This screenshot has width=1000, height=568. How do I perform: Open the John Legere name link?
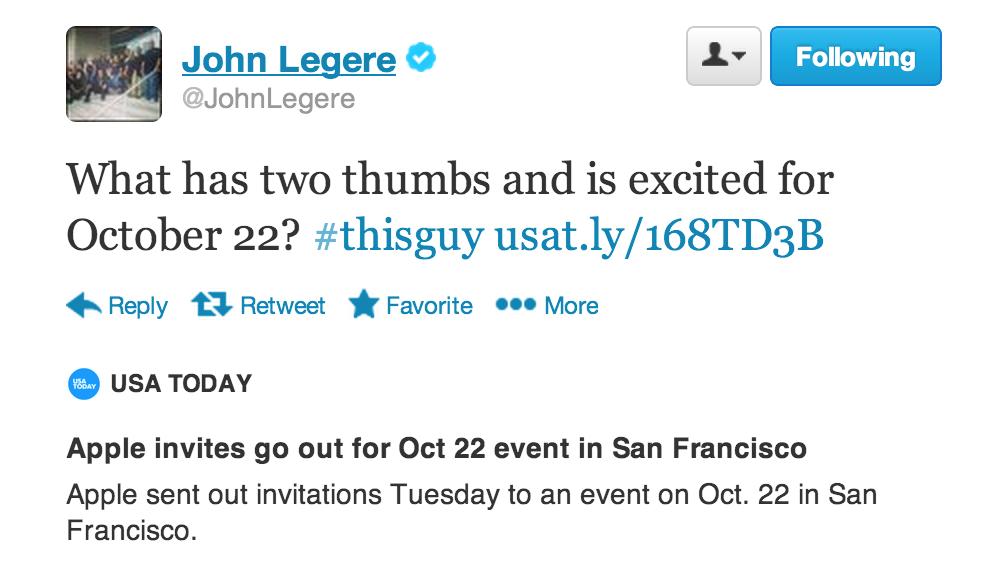click(288, 60)
